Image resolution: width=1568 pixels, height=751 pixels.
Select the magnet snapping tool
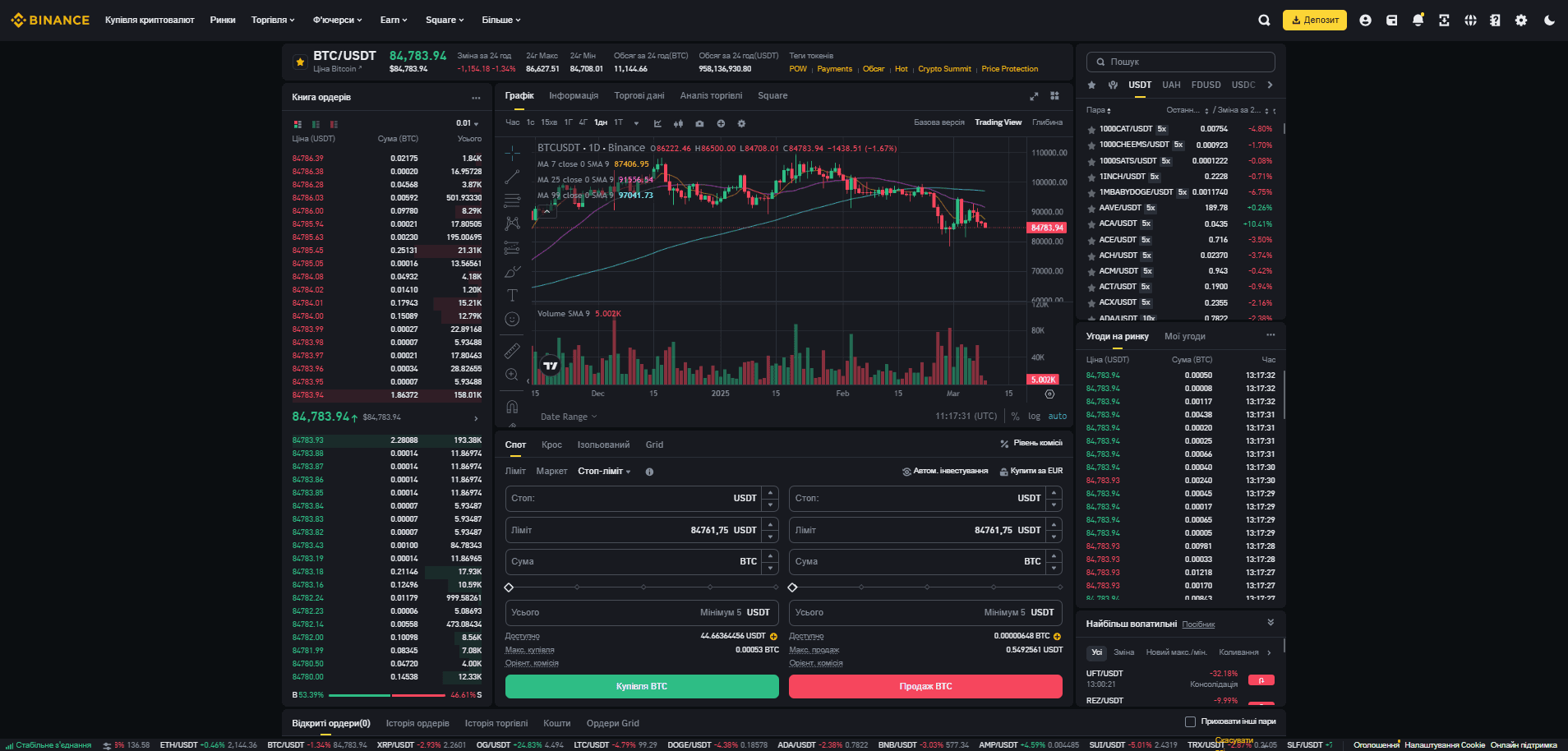pos(512,407)
